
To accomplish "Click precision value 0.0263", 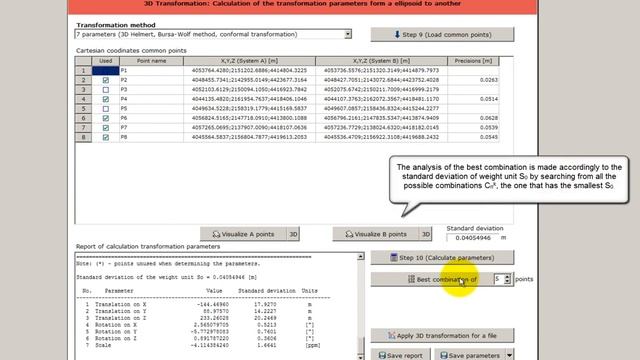I will point(473,80).
